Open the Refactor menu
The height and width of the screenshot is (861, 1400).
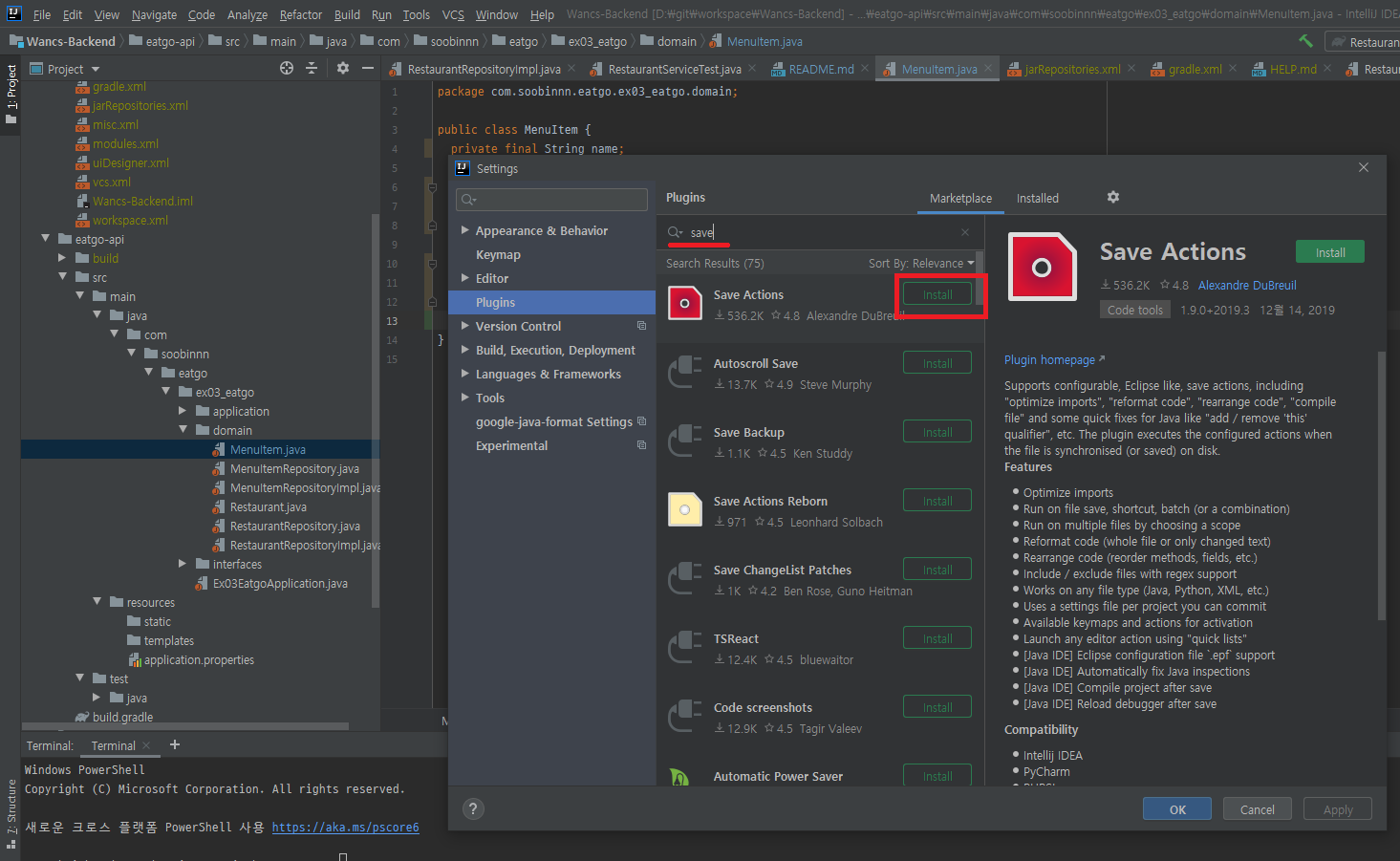(x=301, y=14)
